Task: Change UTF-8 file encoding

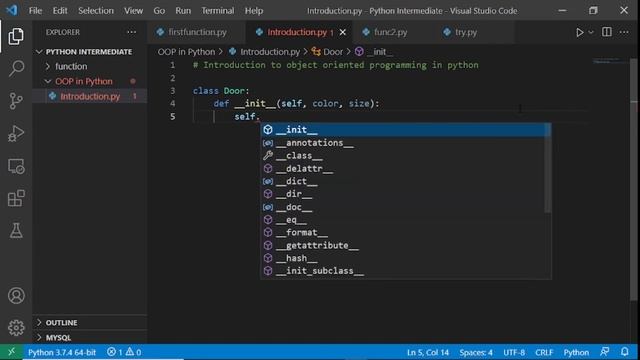Action: pos(514,352)
